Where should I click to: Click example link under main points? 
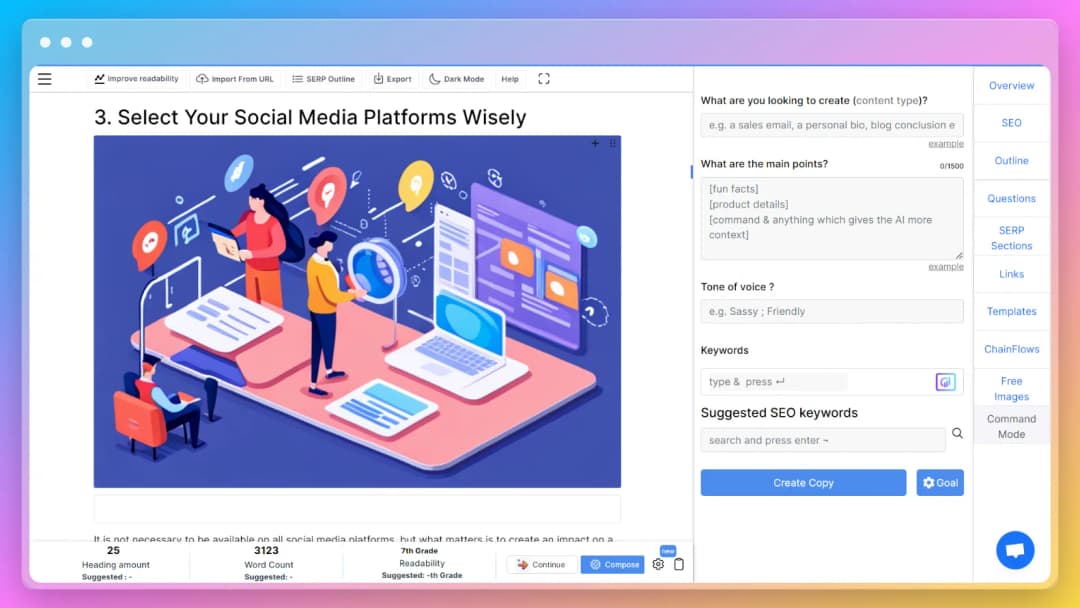[946, 266]
